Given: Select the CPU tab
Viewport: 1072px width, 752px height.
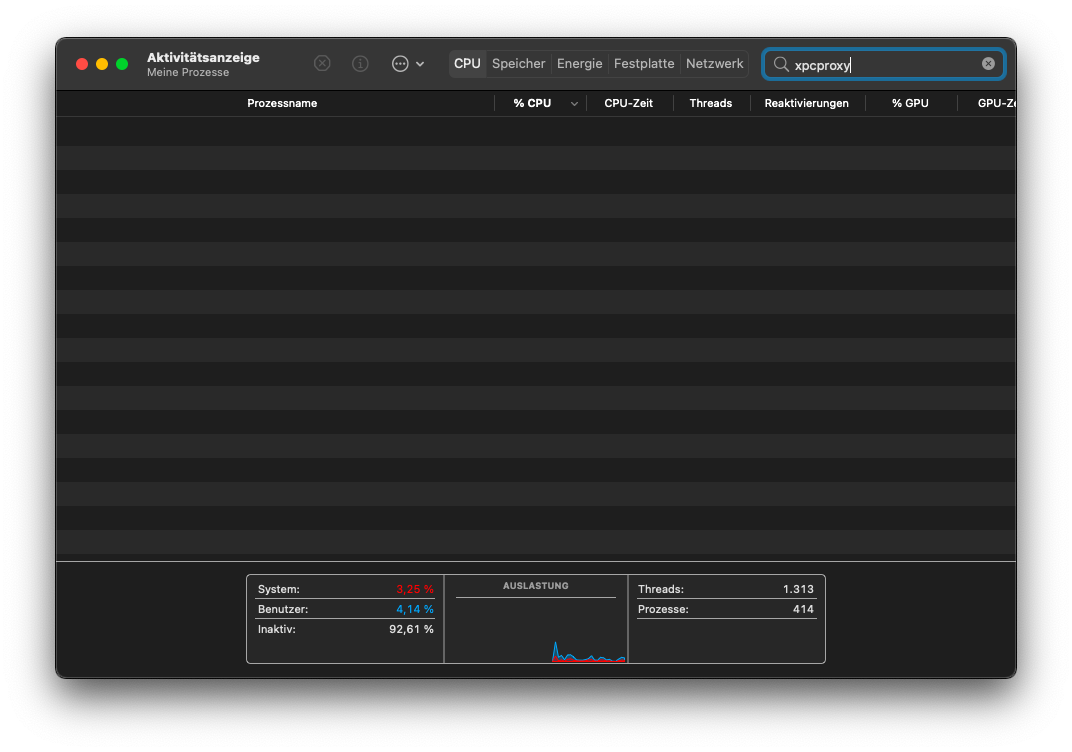Looking at the screenshot, I should click(467, 64).
